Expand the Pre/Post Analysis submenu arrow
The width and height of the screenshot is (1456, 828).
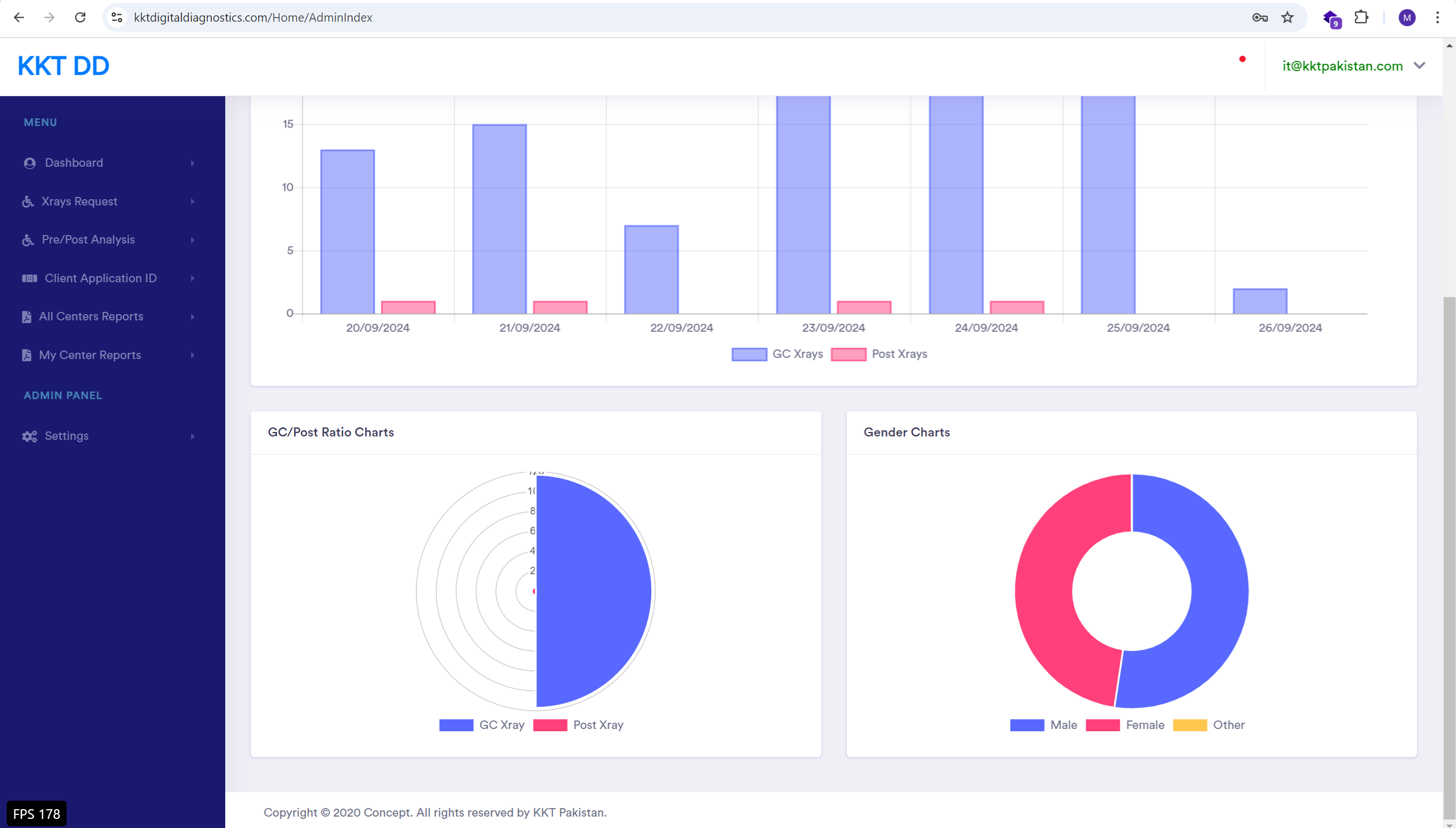point(193,240)
